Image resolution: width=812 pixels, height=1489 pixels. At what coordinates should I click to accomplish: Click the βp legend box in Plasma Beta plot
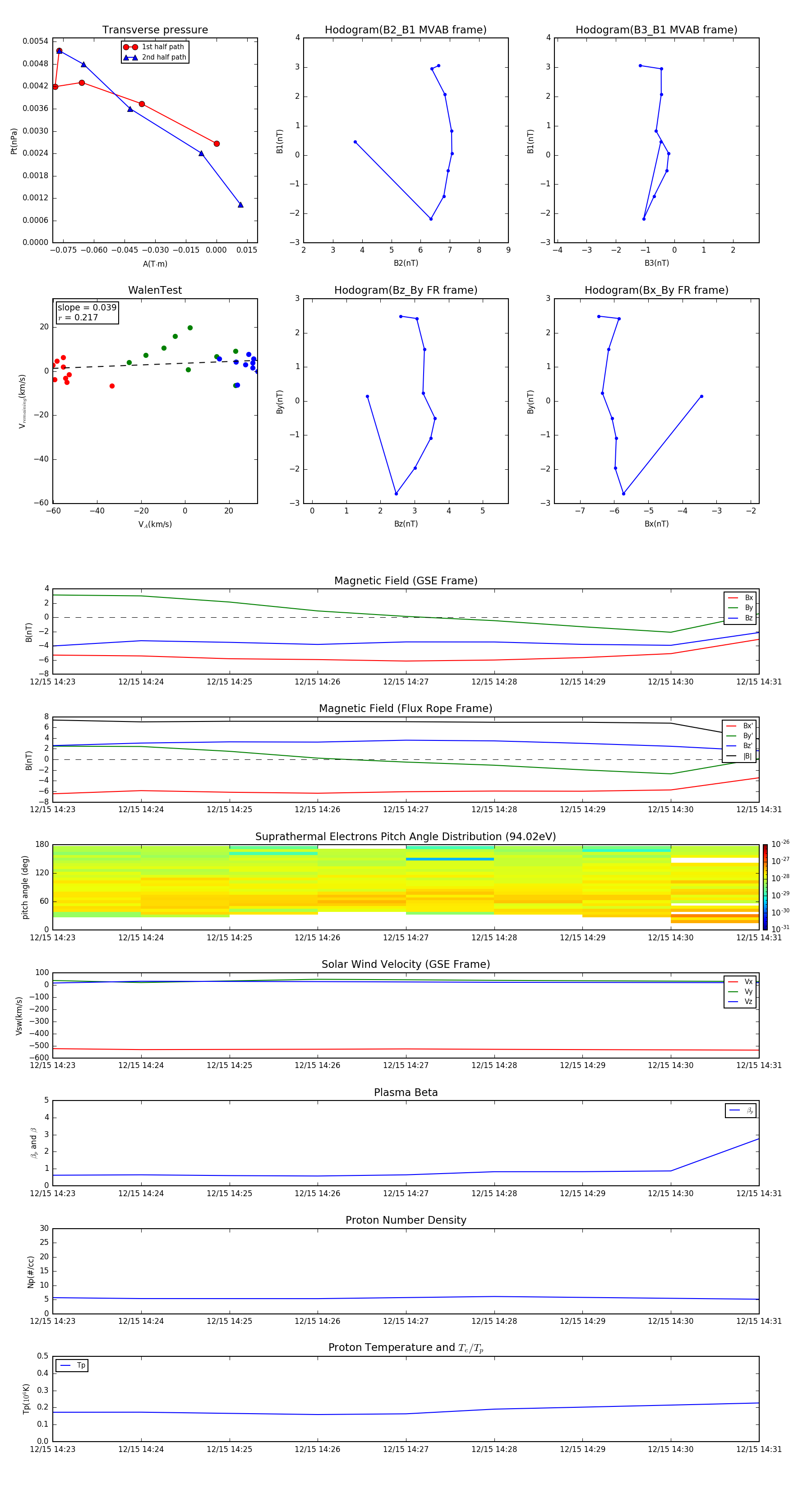[740, 1110]
